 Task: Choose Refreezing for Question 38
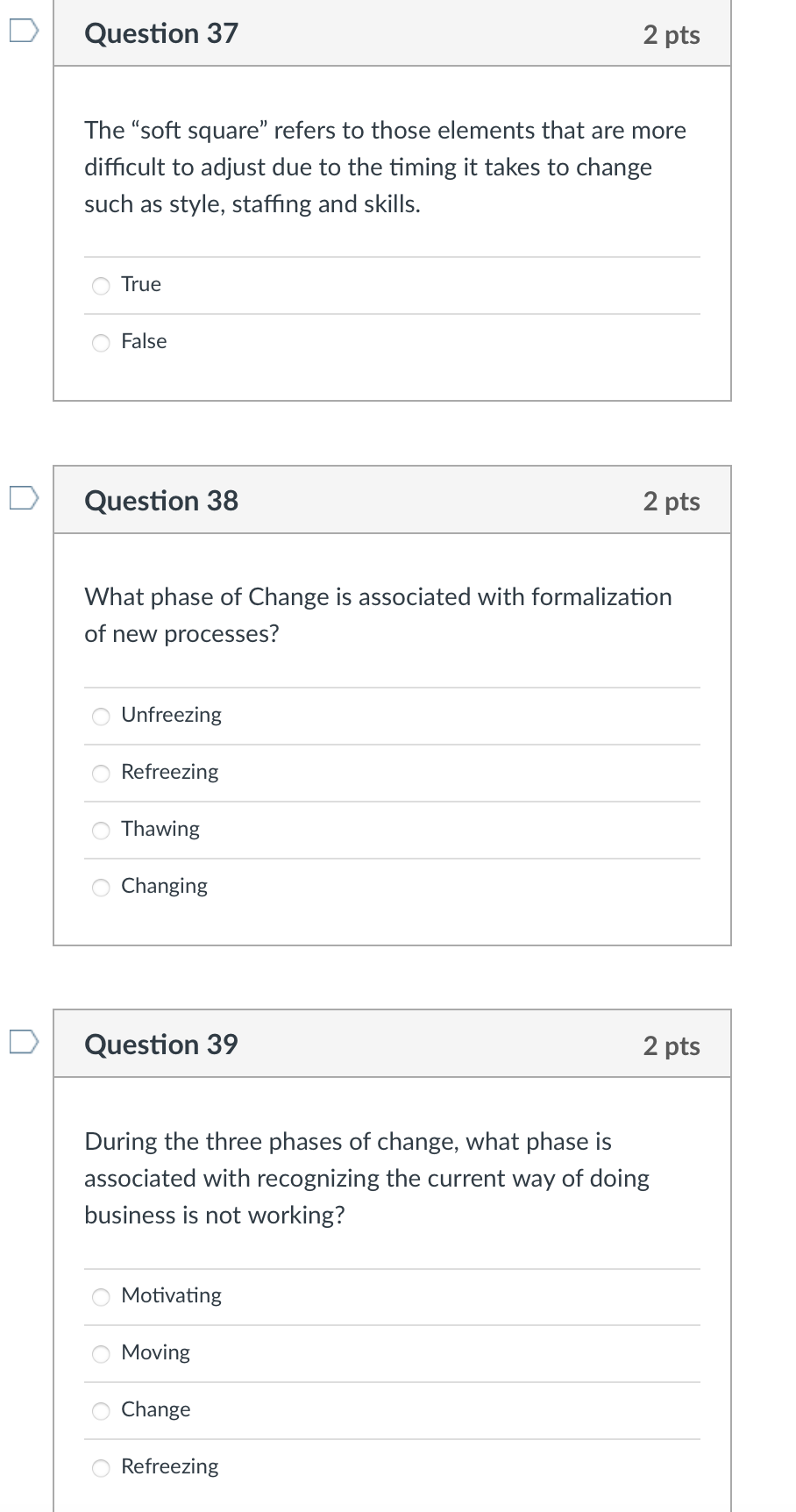click(101, 774)
